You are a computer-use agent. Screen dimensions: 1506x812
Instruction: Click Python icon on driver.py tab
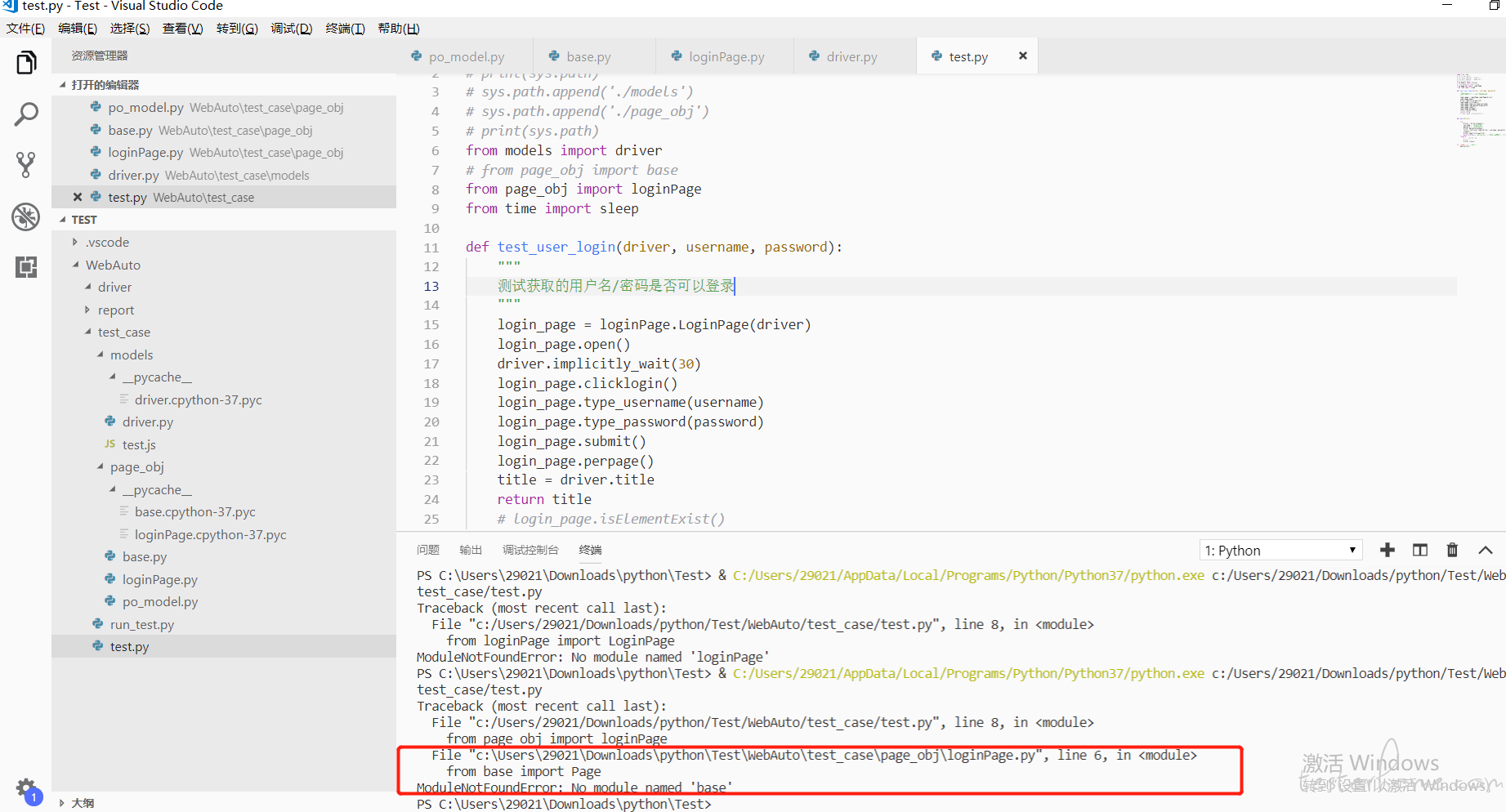[x=815, y=56]
